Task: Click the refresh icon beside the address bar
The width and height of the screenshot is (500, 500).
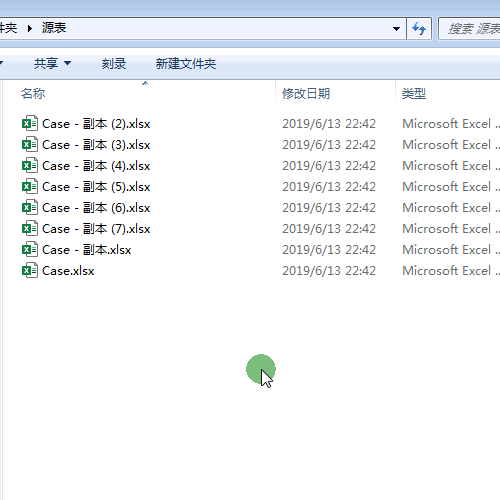Action: pos(419,29)
